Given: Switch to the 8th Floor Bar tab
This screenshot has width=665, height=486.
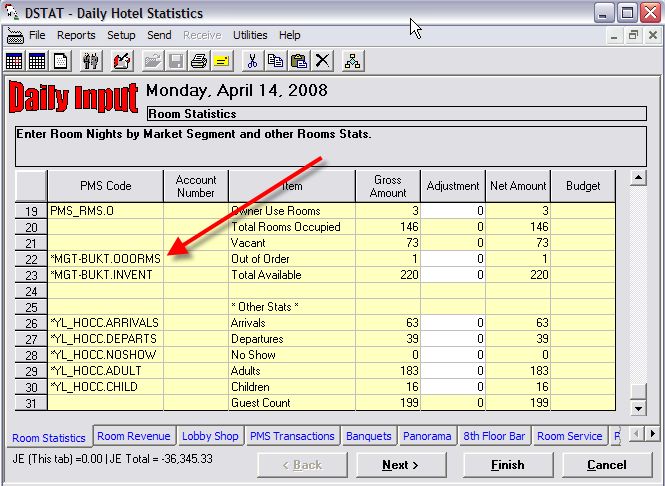Looking at the screenshot, I should coord(494,436).
